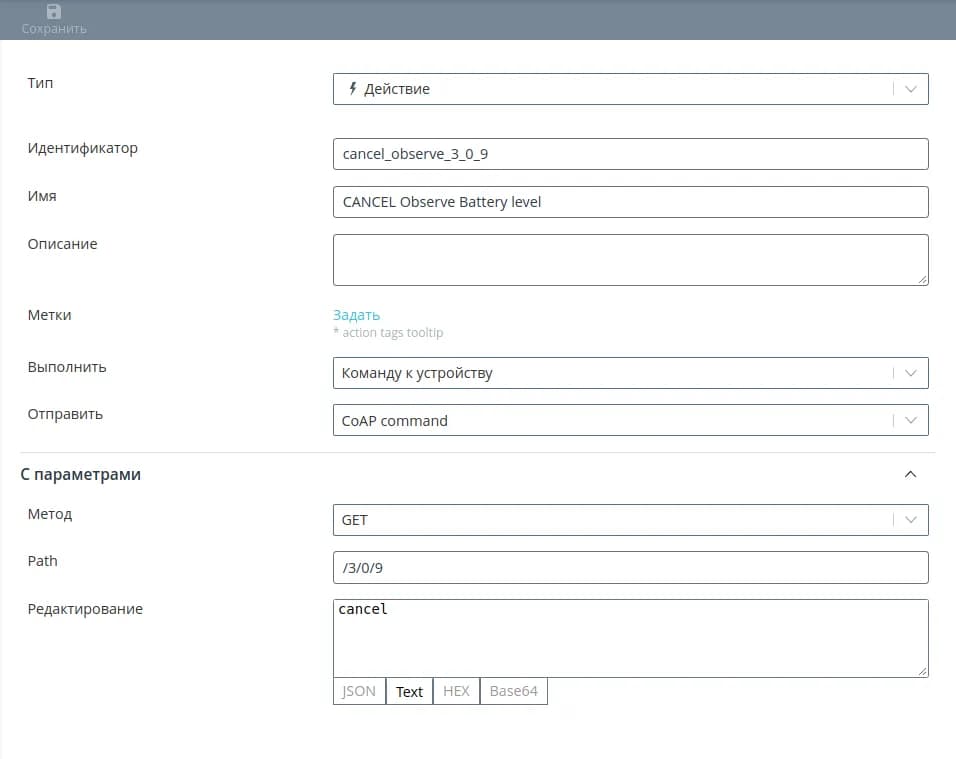The height and width of the screenshot is (759, 956).
Task: Click the Path input with /3/0/9
Action: (x=630, y=568)
